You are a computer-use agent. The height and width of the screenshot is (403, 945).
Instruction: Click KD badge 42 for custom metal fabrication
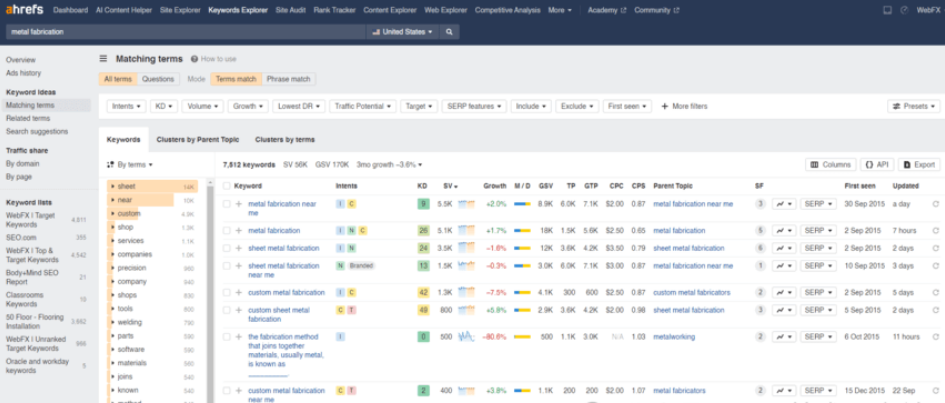click(424, 293)
